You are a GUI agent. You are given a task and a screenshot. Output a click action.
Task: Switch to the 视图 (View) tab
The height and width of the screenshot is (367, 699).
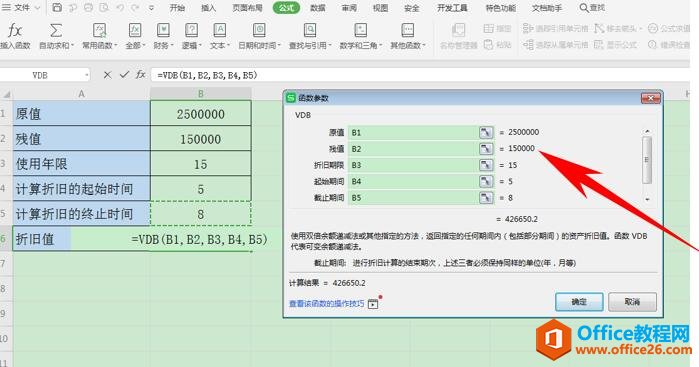(380, 8)
